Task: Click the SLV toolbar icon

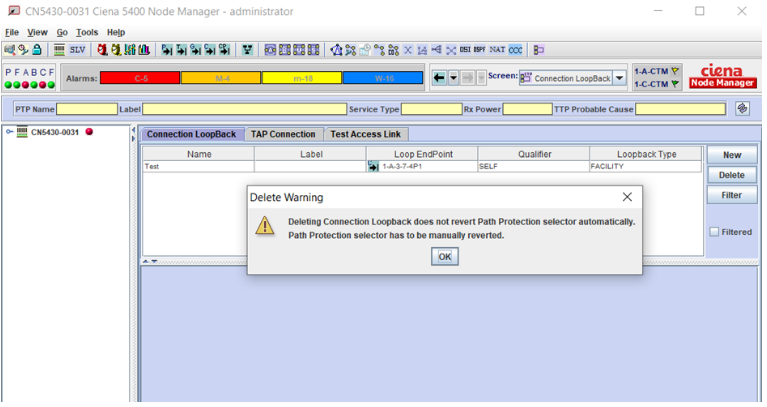Action: (77, 49)
